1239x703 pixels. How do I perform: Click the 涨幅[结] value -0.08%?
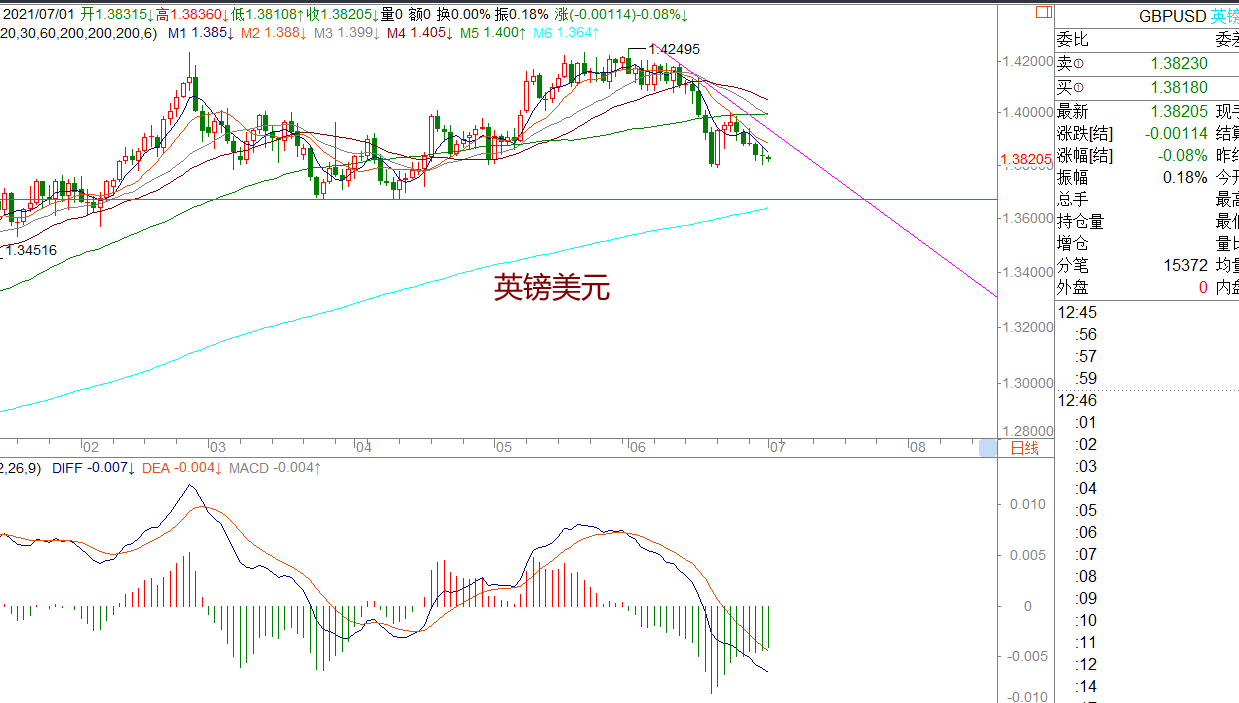(x=1183, y=156)
